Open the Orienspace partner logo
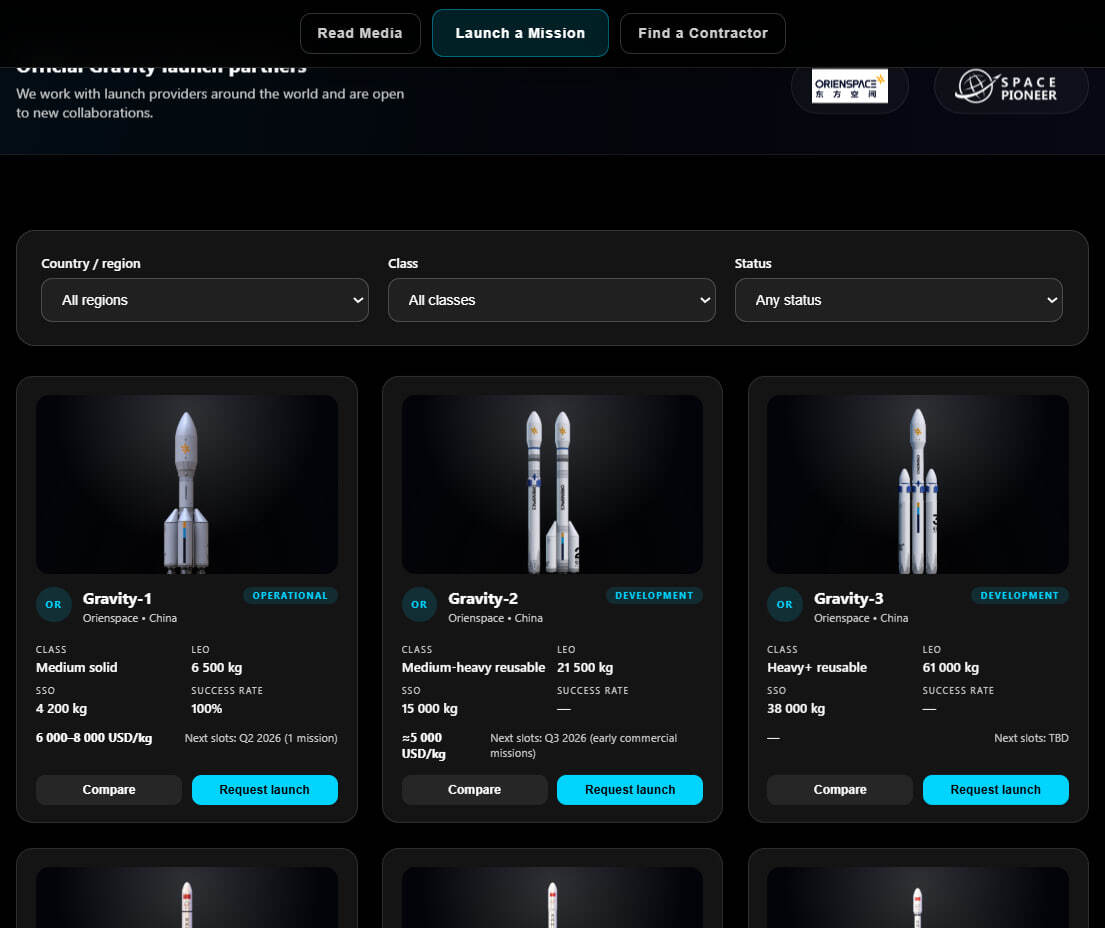The width and height of the screenshot is (1105, 928). coord(849,86)
